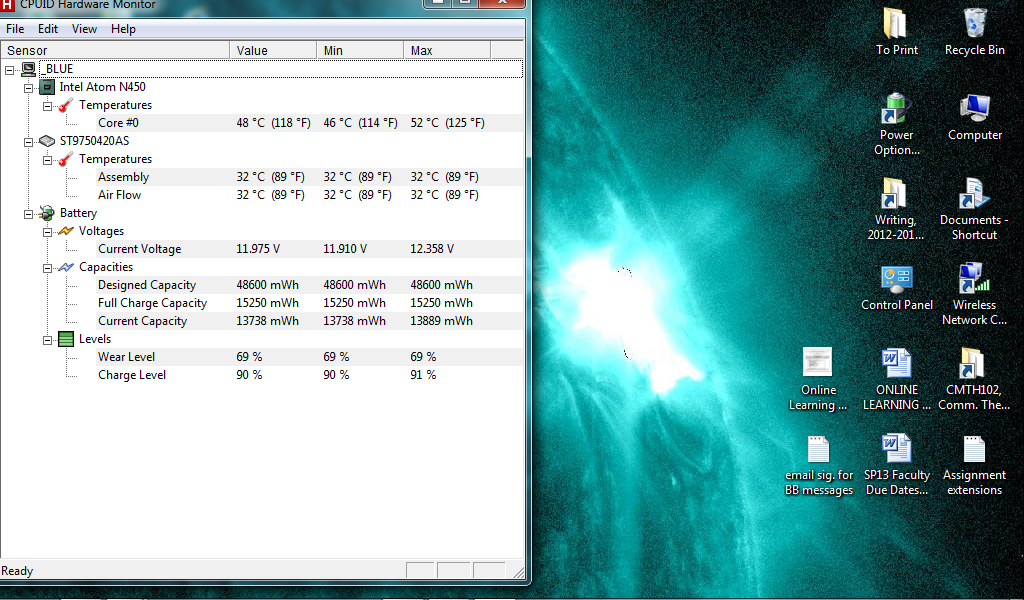Click the 48 °C Core #0 value
Screen dimensions: 1024x600
[x=273, y=123]
